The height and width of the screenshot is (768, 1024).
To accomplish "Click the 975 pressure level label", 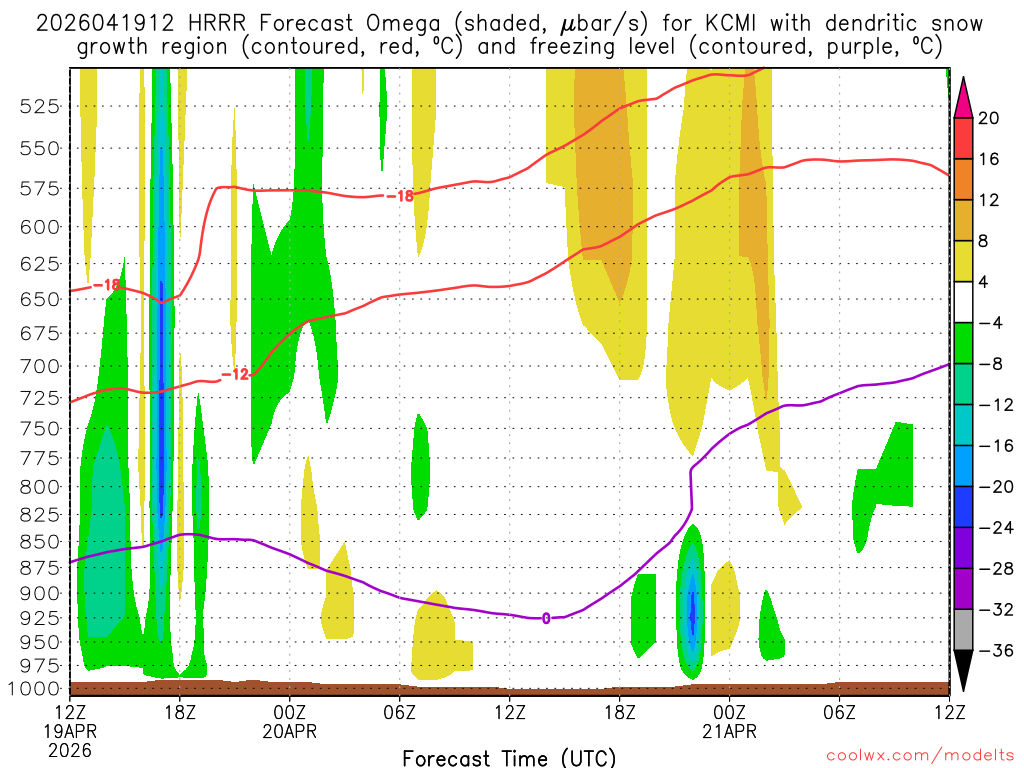I will click(40, 665).
